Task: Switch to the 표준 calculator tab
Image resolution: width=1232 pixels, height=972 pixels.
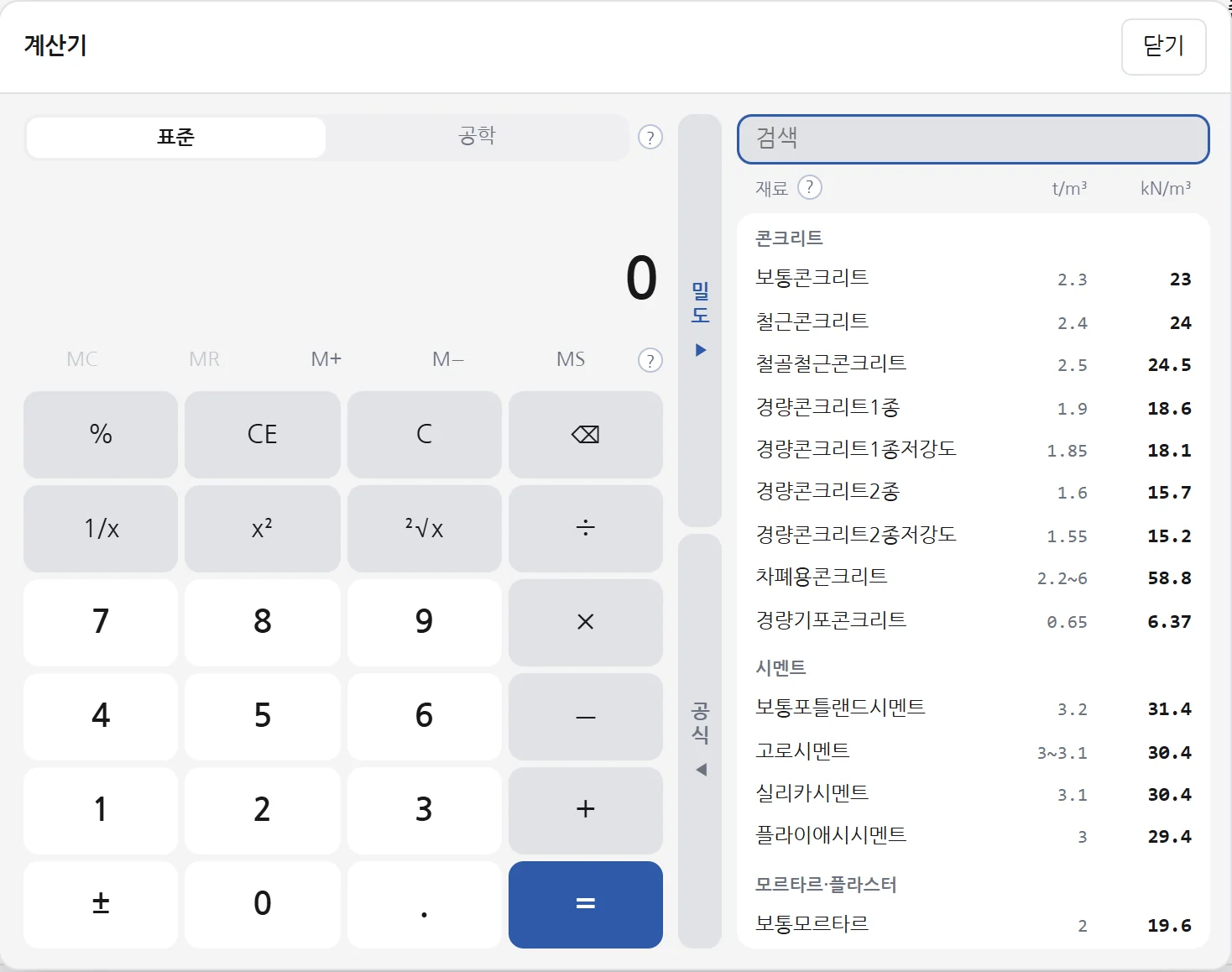Action: [176, 137]
